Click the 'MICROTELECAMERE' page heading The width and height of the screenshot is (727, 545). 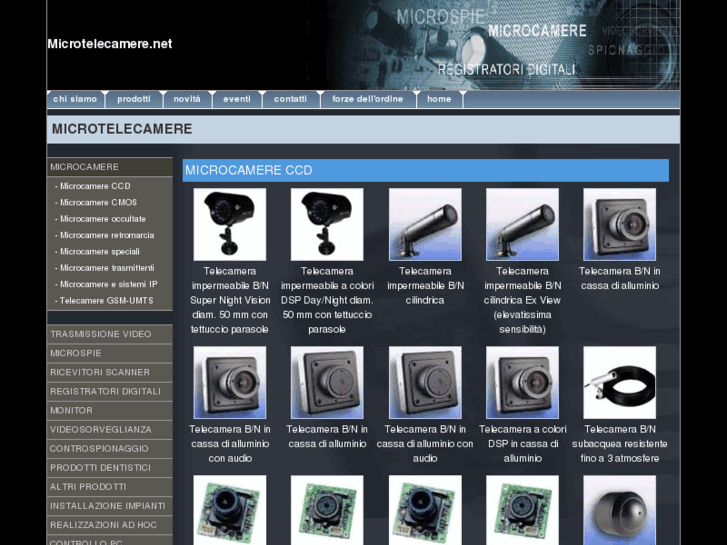point(122,129)
